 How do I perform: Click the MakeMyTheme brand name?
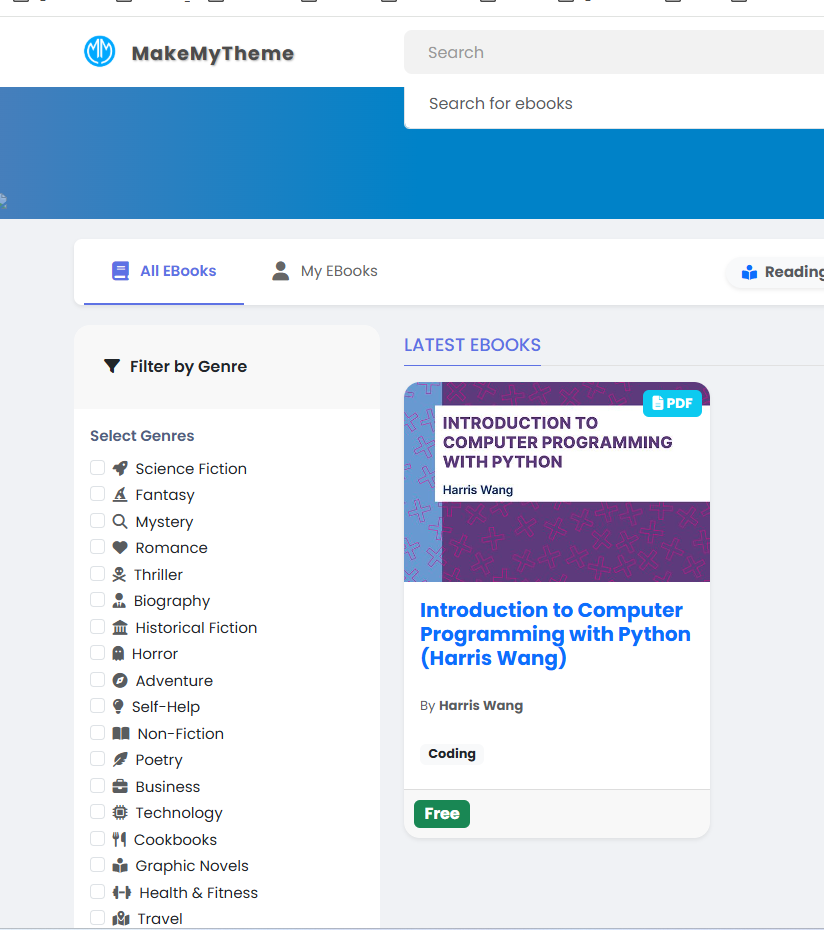click(213, 53)
